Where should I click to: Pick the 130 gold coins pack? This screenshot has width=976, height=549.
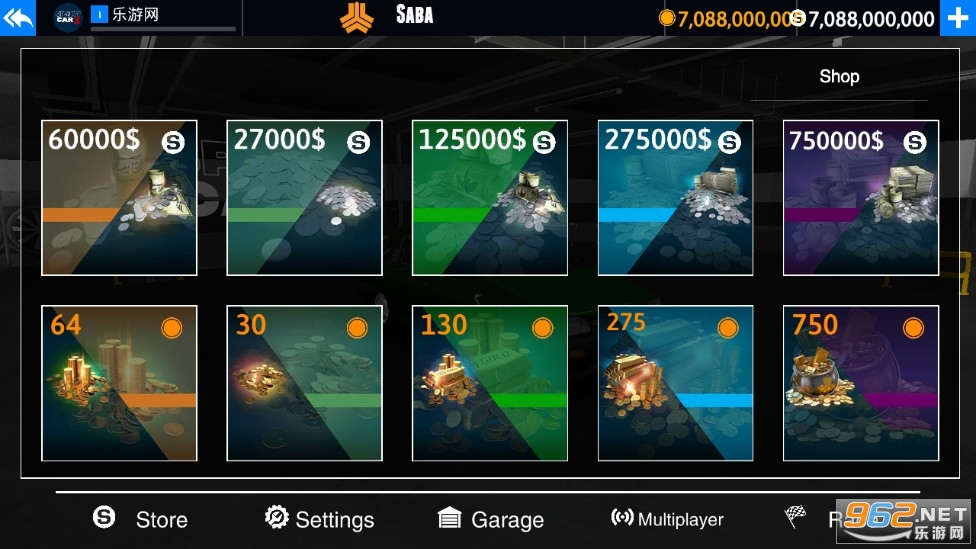tap(490, 383)
